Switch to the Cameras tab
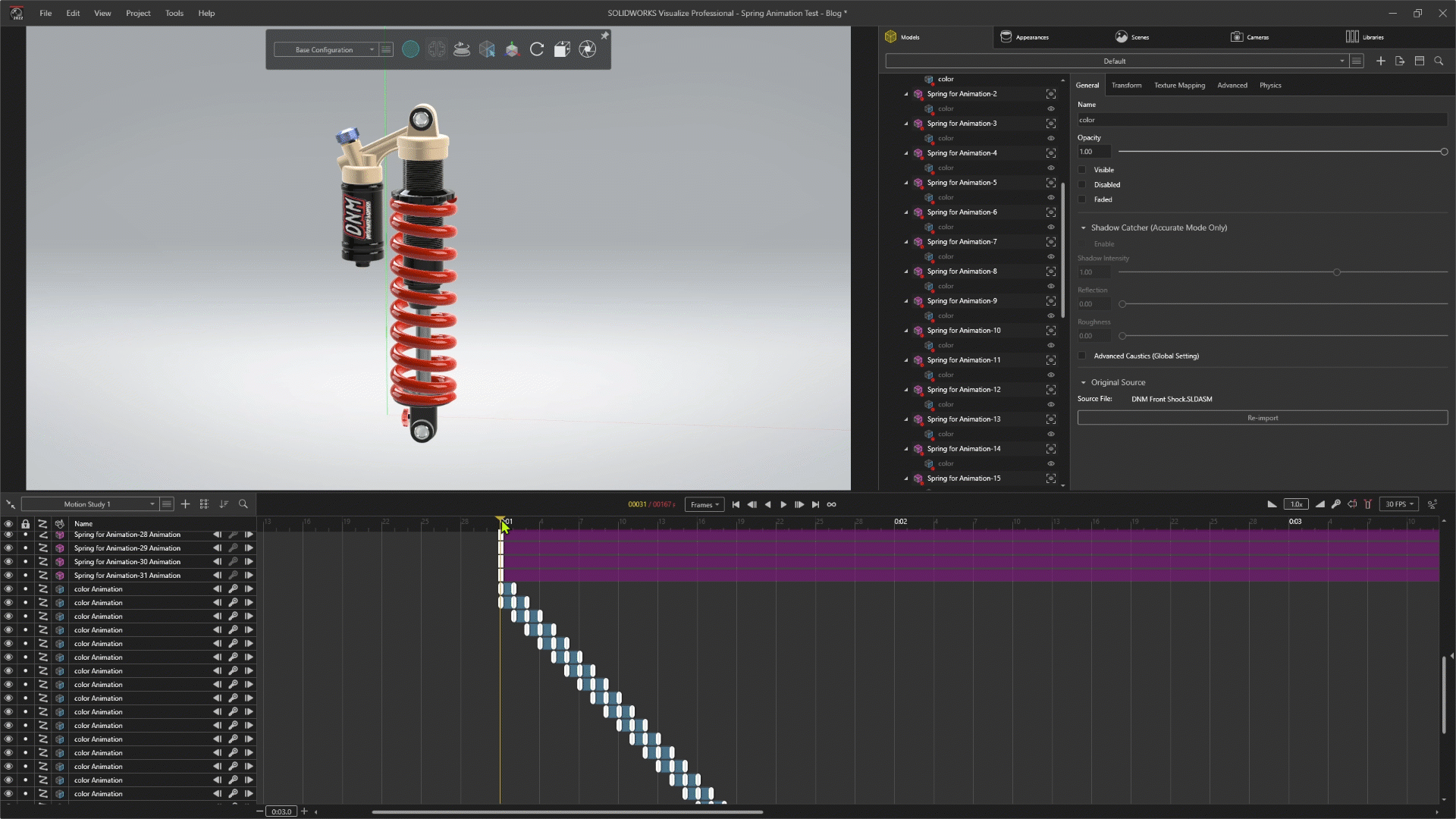 pos(1250,36)
